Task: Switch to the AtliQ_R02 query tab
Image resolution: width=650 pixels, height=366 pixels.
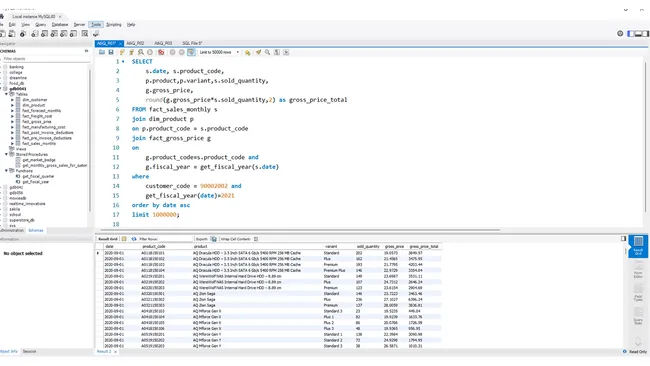Action: [135, 43]
